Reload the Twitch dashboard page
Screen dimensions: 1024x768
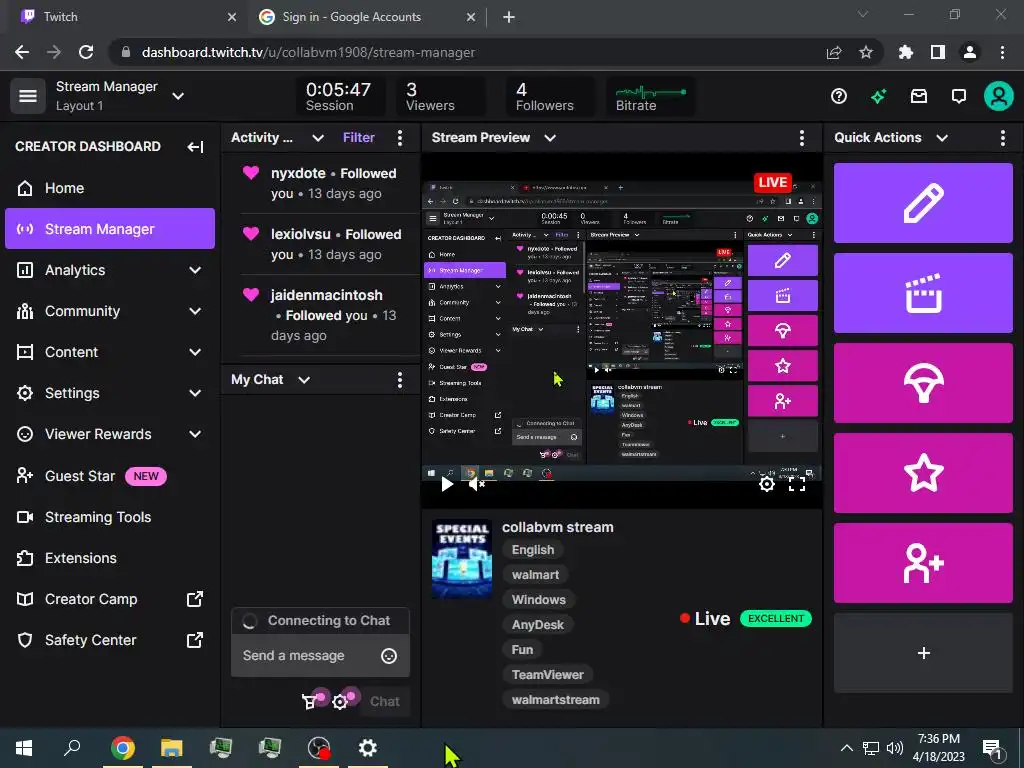86,52
